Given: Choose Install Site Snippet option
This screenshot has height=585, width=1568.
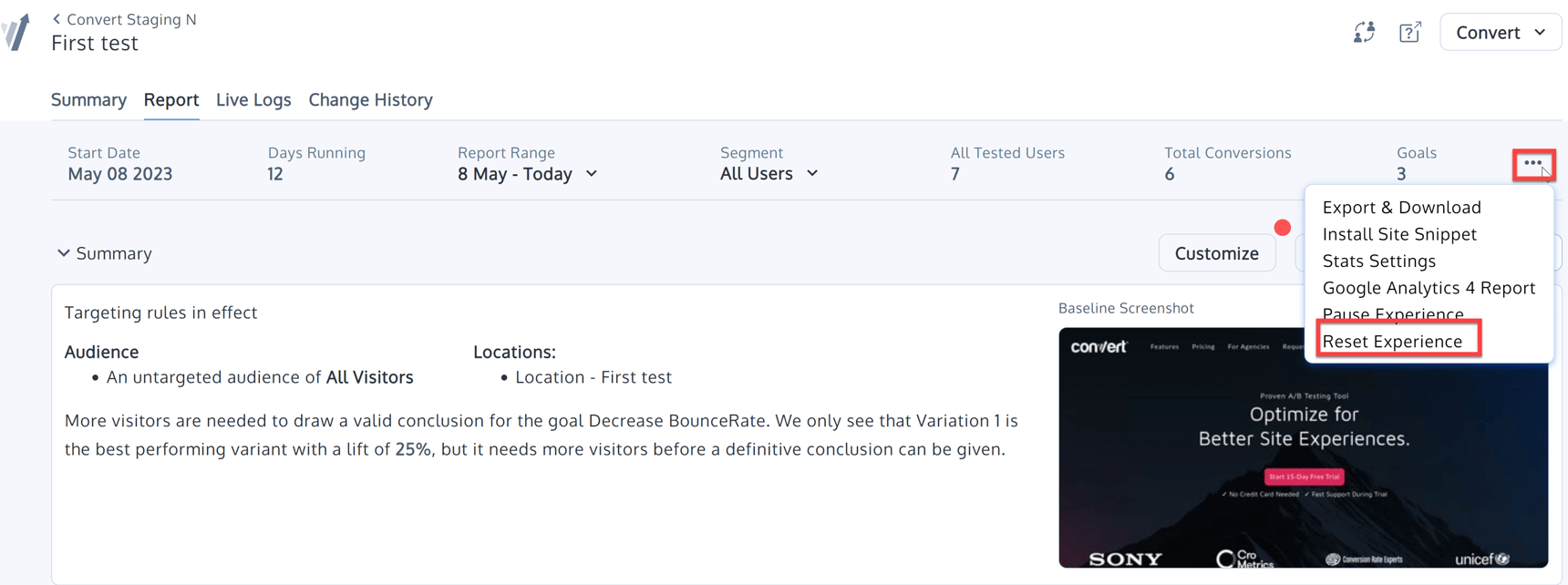Looking at the screenshot, I should click(x=1399, y=234).
